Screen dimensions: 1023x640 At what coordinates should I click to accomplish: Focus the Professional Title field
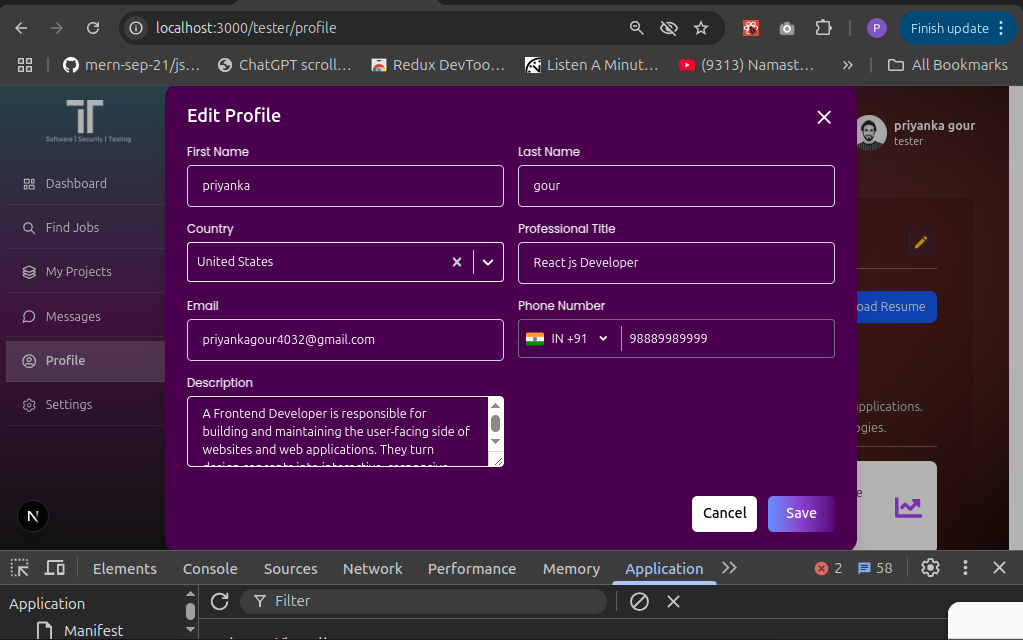(676, 263)
